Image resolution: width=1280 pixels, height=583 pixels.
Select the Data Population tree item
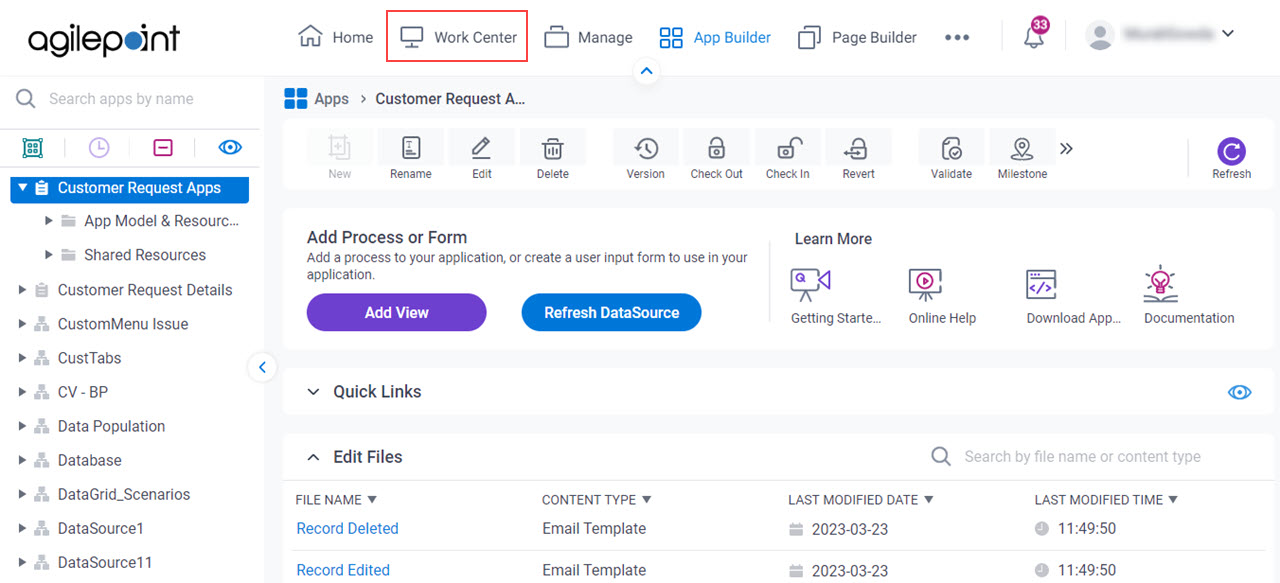111,425
